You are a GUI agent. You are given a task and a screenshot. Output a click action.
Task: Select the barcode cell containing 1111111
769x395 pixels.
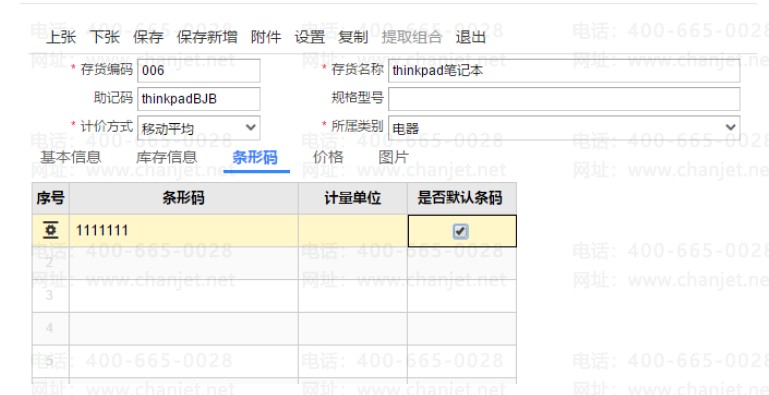[183, 231]
